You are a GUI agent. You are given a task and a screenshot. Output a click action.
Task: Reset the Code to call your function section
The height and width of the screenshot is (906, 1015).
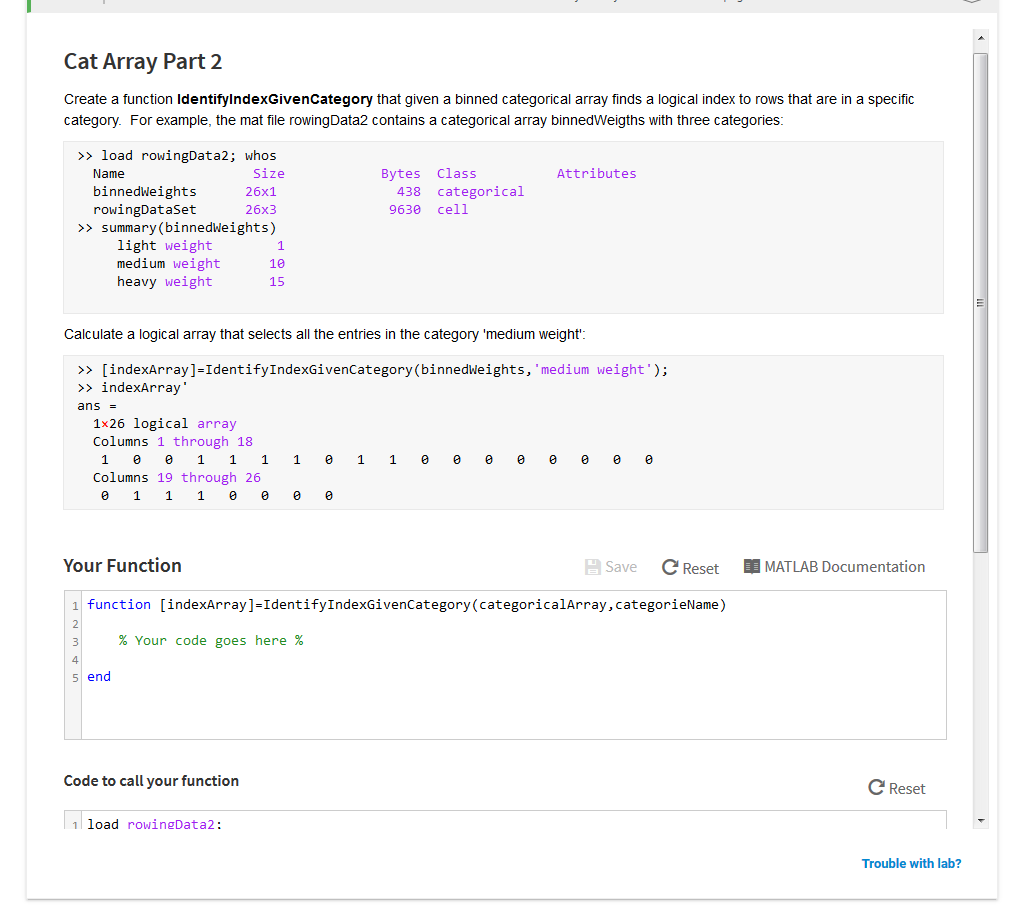pos(897,788)
